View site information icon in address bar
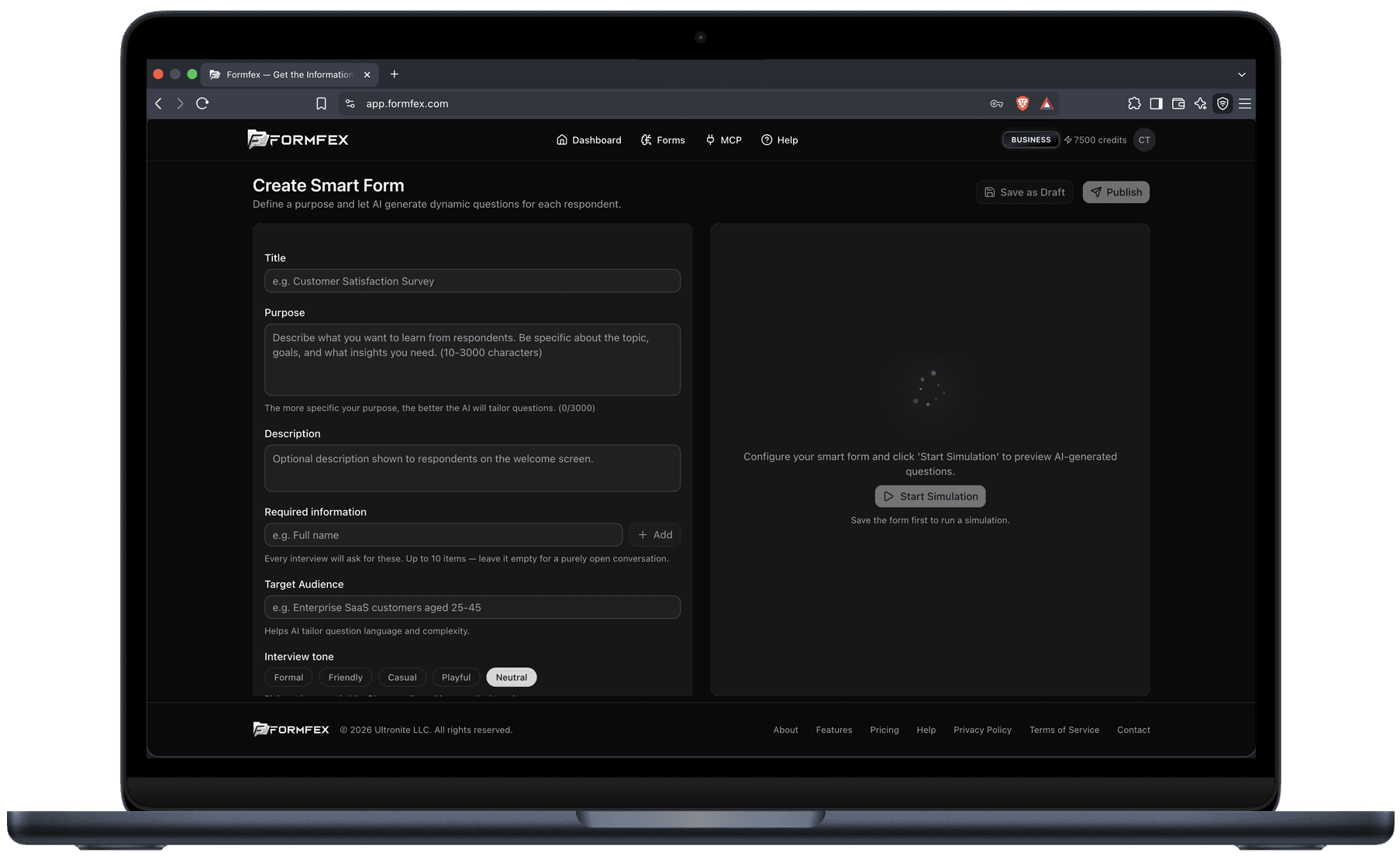This screenshot has height=856, width=1400. [x=350, y=104]
